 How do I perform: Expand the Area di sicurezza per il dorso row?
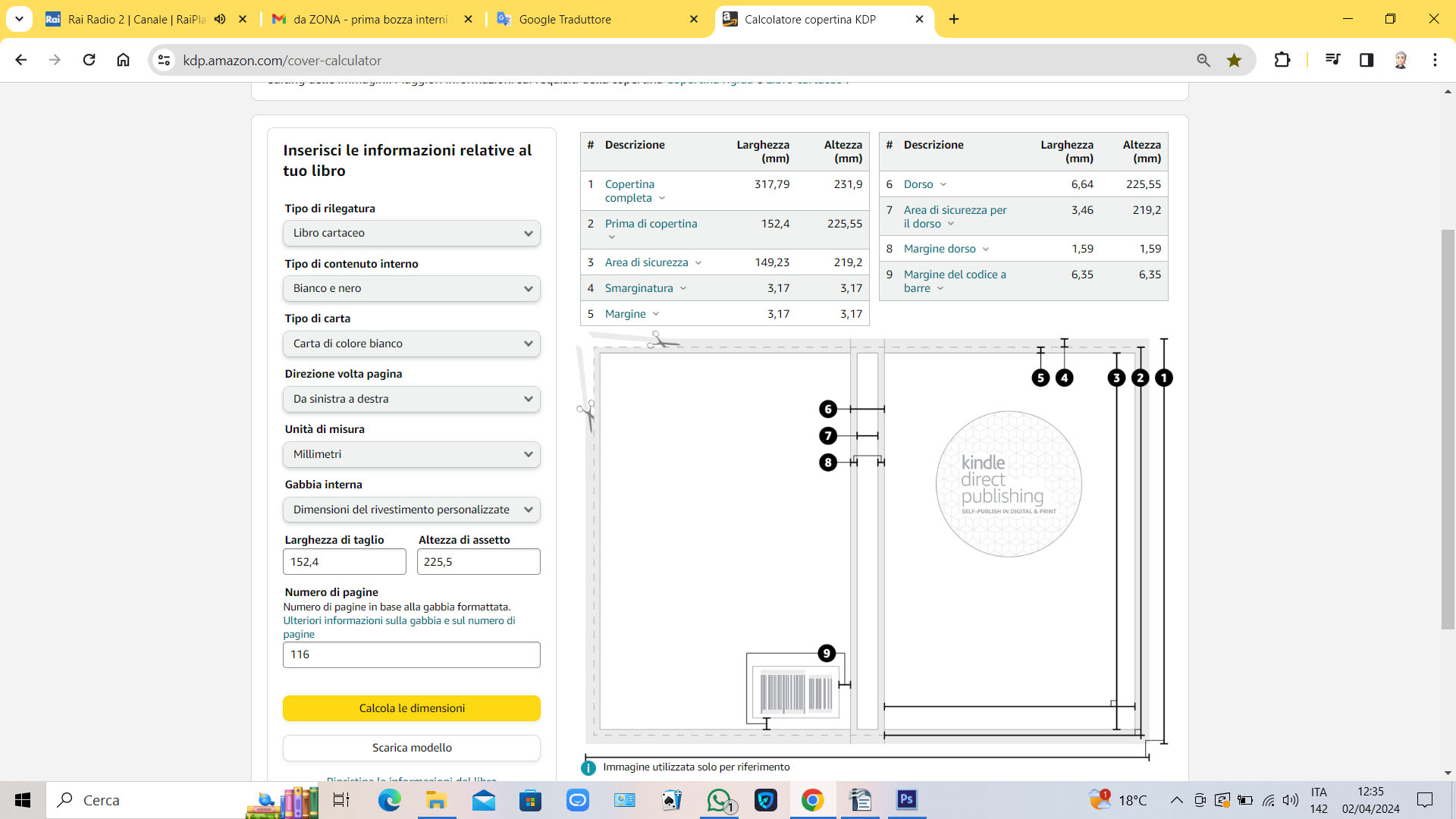click(x=955, y=217)
